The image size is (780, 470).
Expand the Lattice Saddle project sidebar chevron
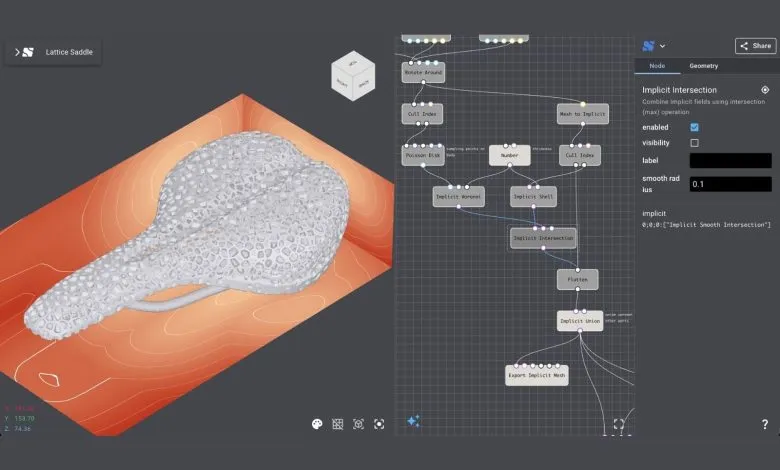17,52
